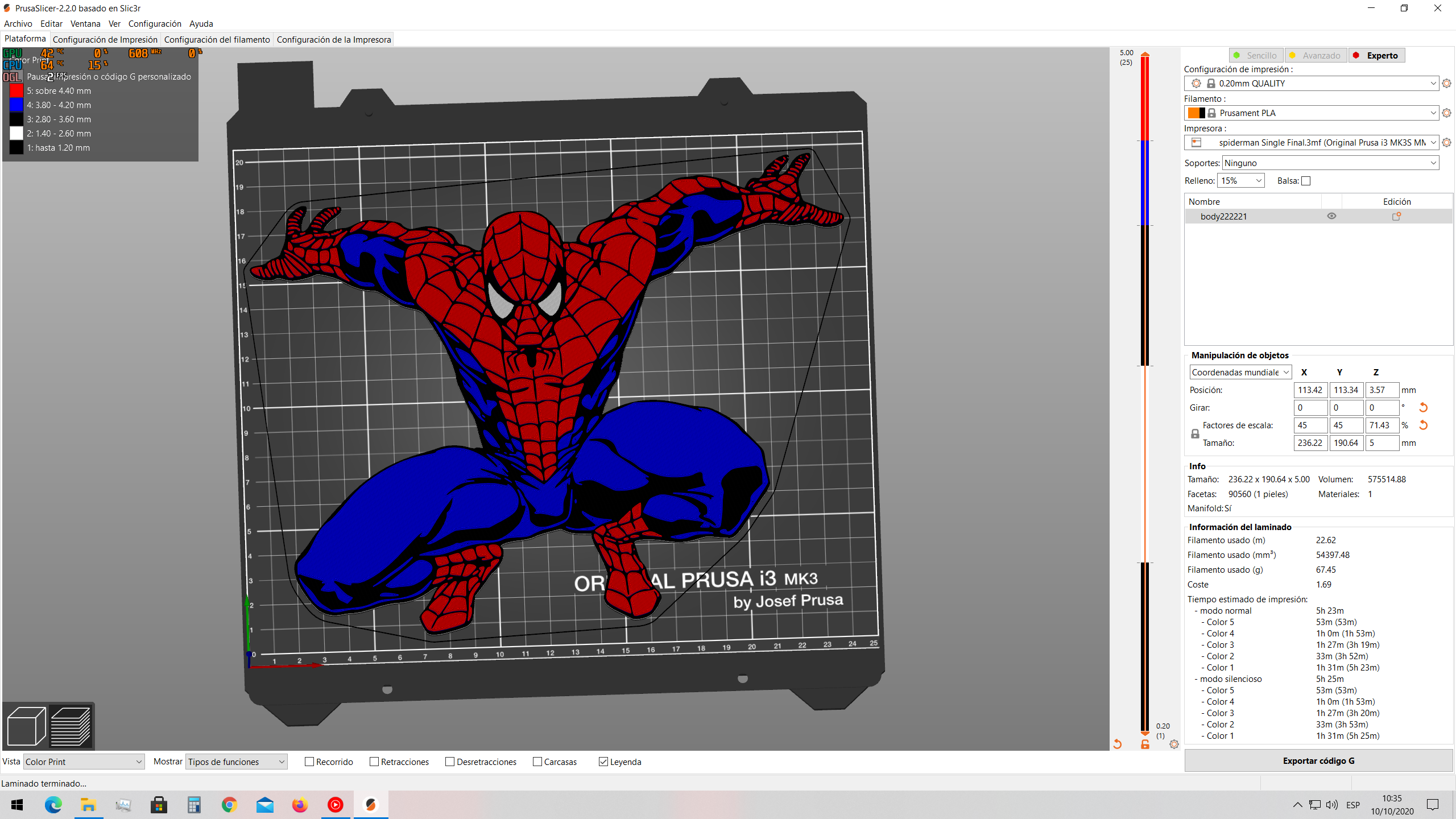Open the Ver menu
This screenshot has width=1456, height=819.
[x=114, y=24]
